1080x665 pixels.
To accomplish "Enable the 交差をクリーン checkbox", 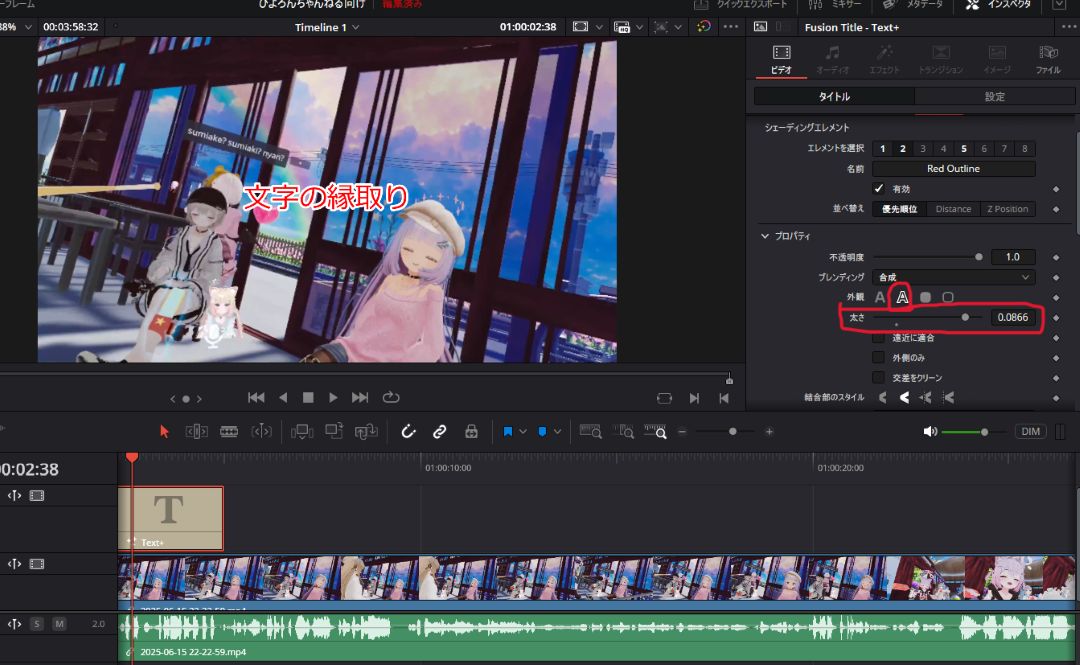I will [x=879, y=377].
